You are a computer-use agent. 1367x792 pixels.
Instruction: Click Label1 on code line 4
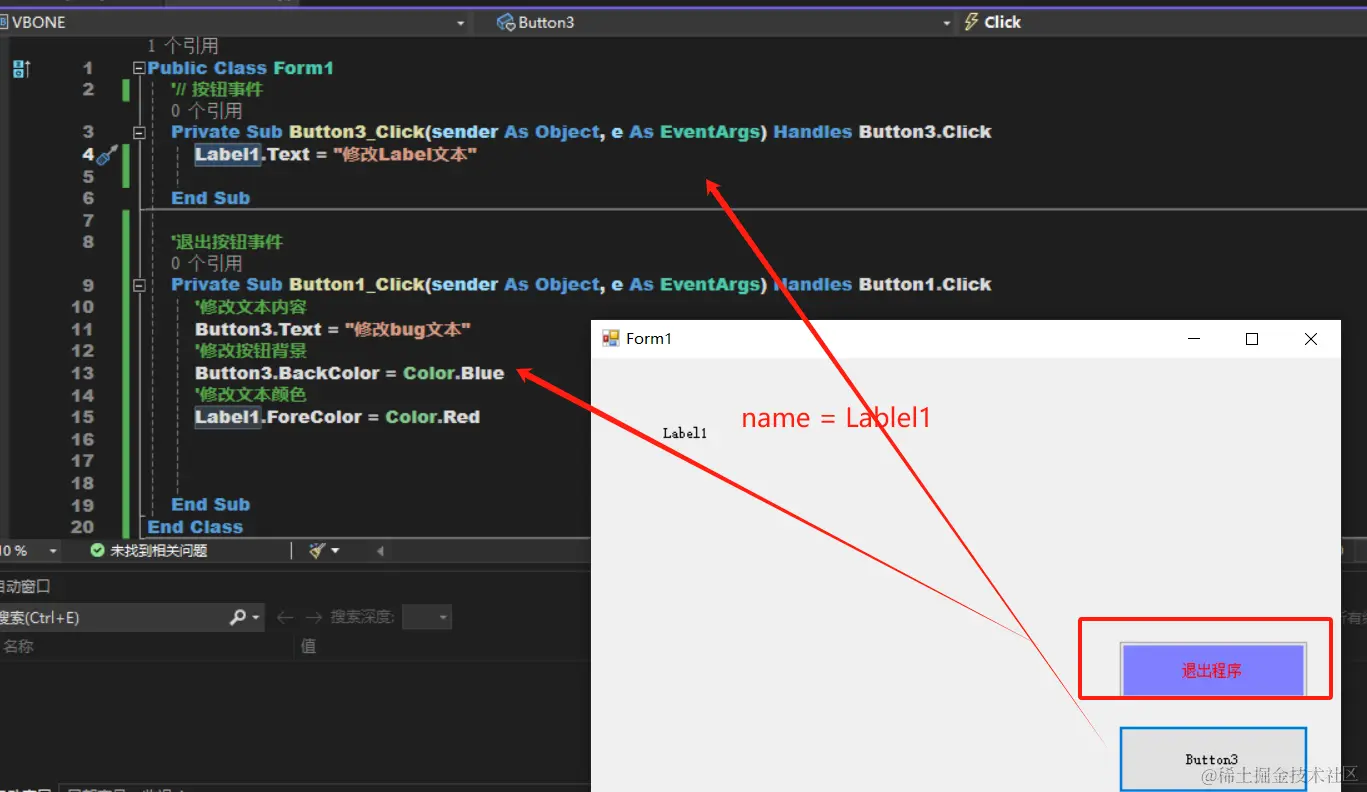click(x=227, y=154)
